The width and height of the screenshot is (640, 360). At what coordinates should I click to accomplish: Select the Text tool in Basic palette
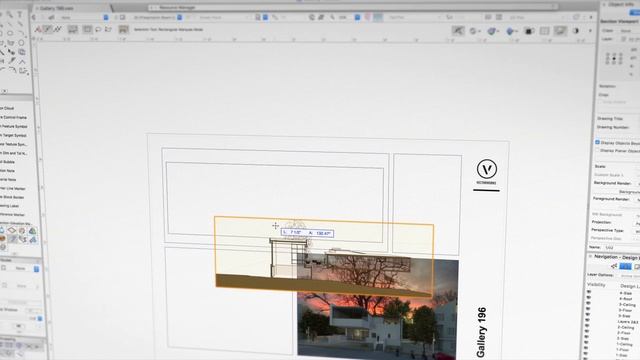(20, 15)
